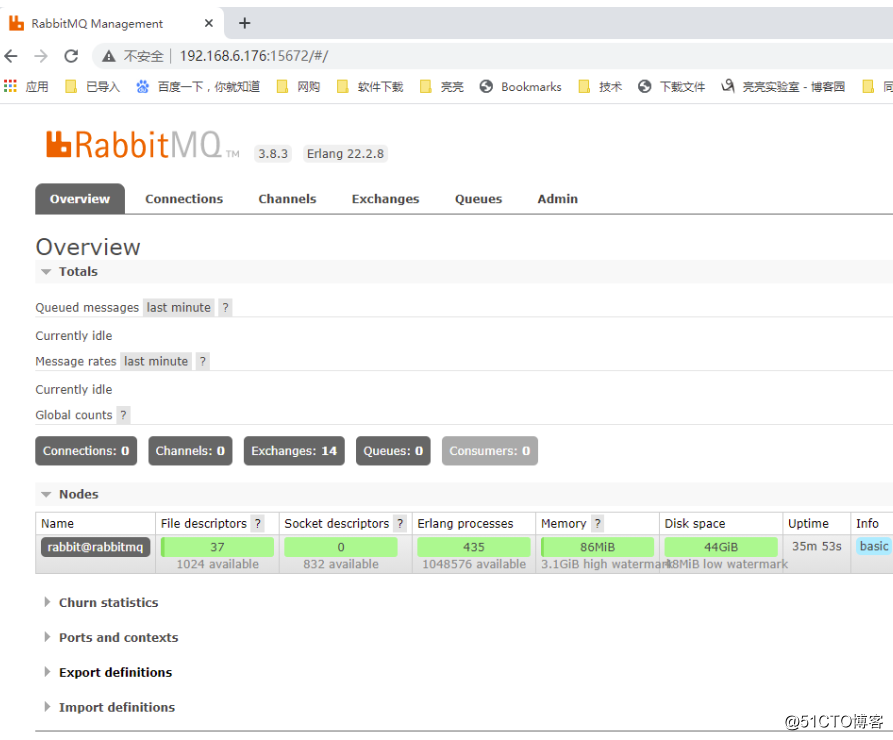Open the 下载文件 bookmark

pos(671,87)
